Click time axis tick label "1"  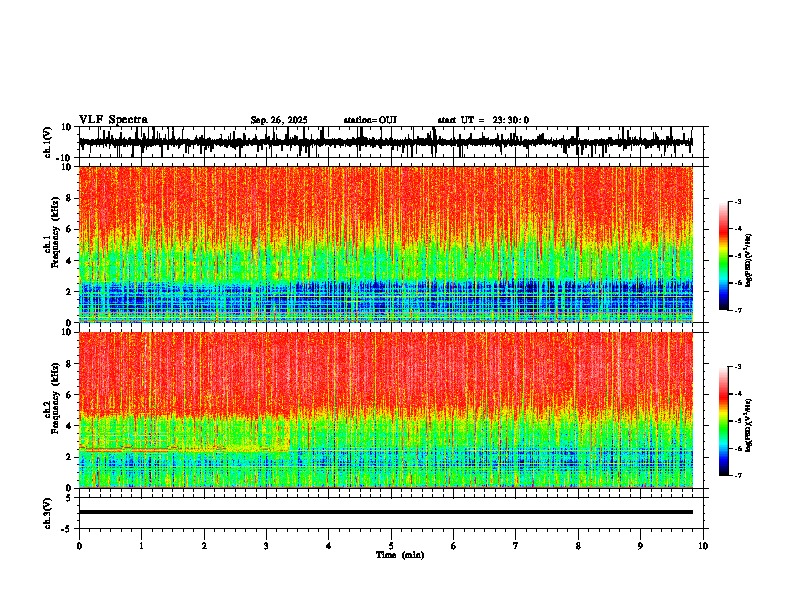(141, 546)
